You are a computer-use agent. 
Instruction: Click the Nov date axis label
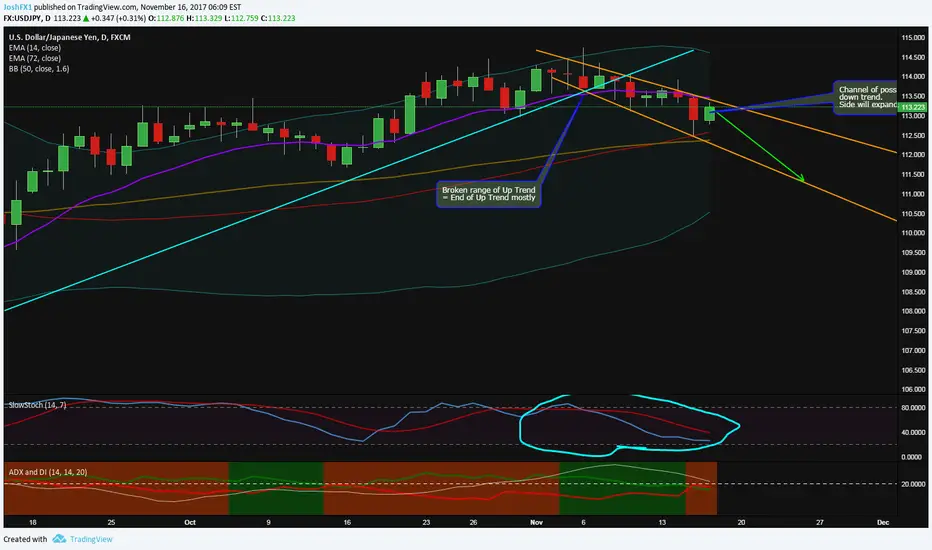click(536, 522)
